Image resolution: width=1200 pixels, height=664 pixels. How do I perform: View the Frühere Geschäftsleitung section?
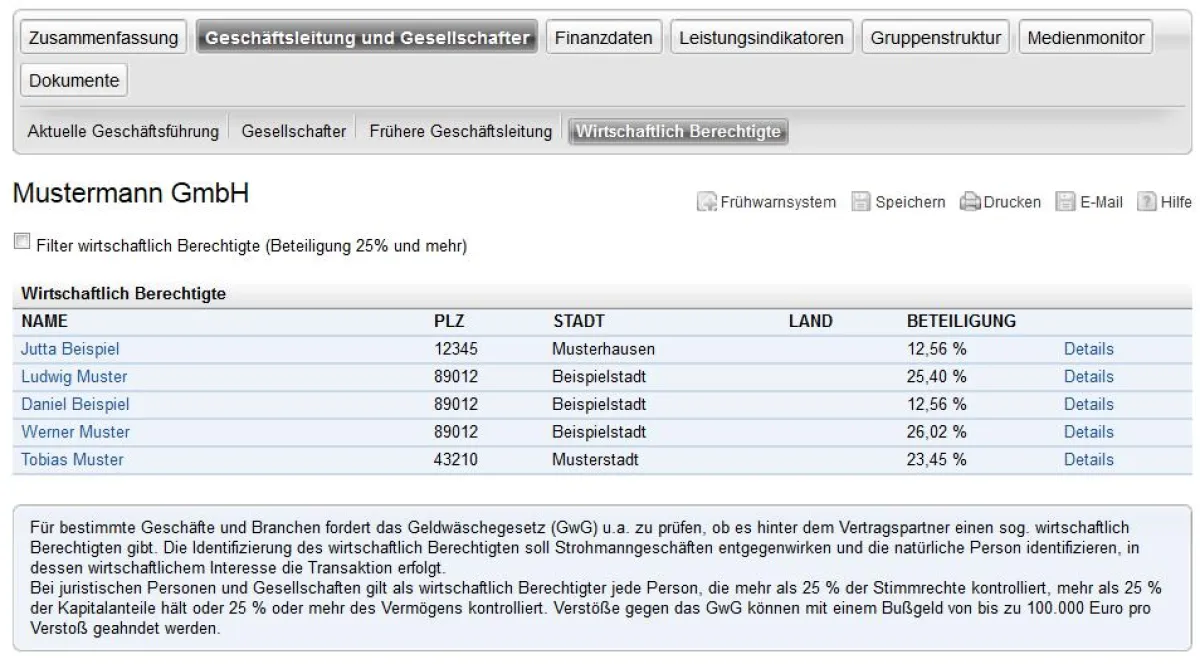pos(462,130)
